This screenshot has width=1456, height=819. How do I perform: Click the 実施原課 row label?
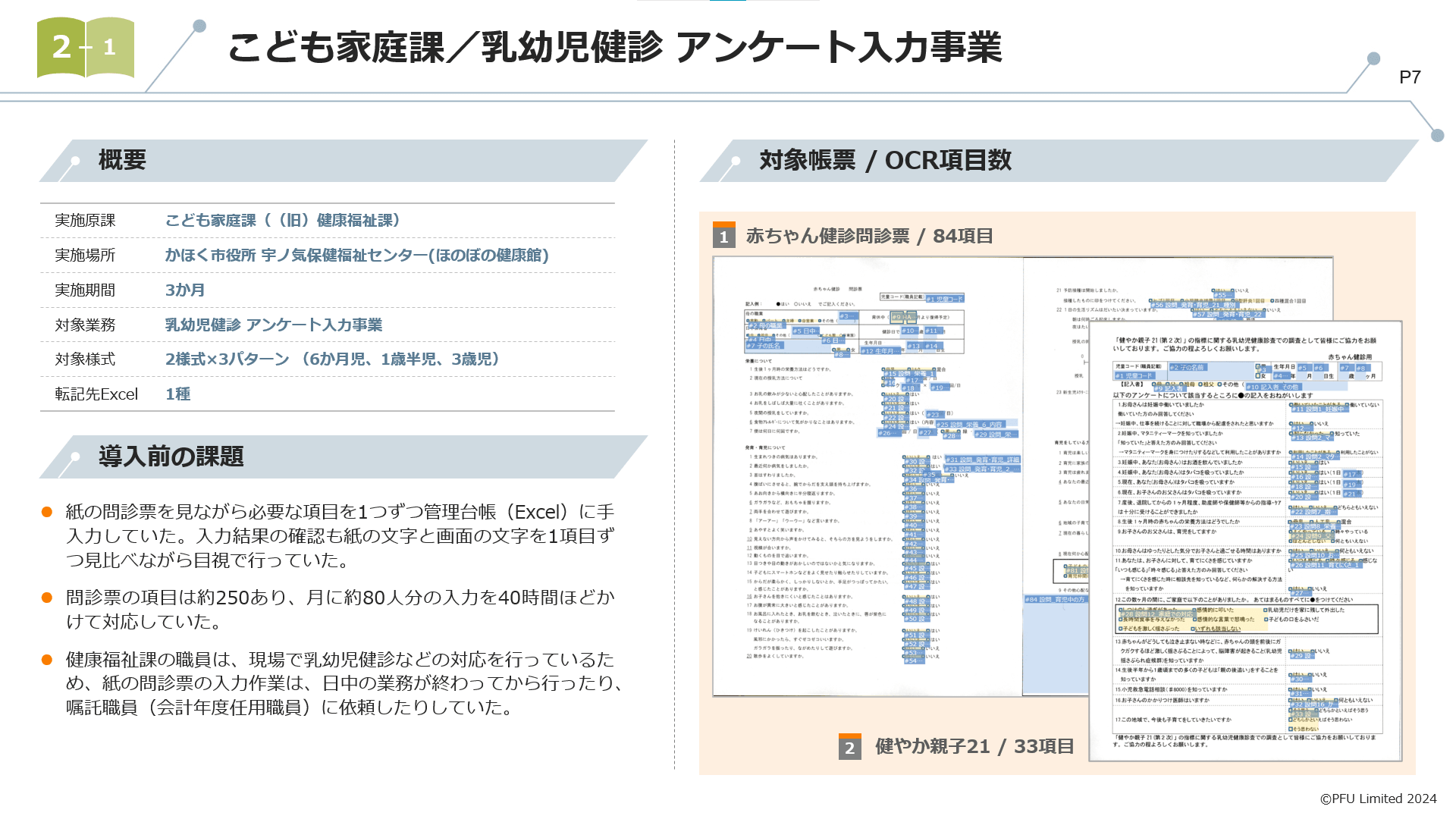pyautogui.click(x=85, y=221)
